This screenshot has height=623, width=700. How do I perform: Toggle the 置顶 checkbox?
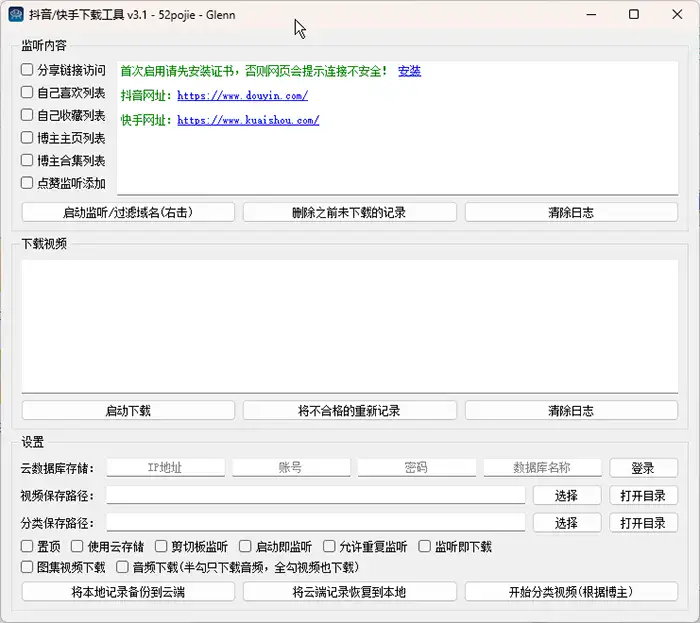[x=27, y=546]
